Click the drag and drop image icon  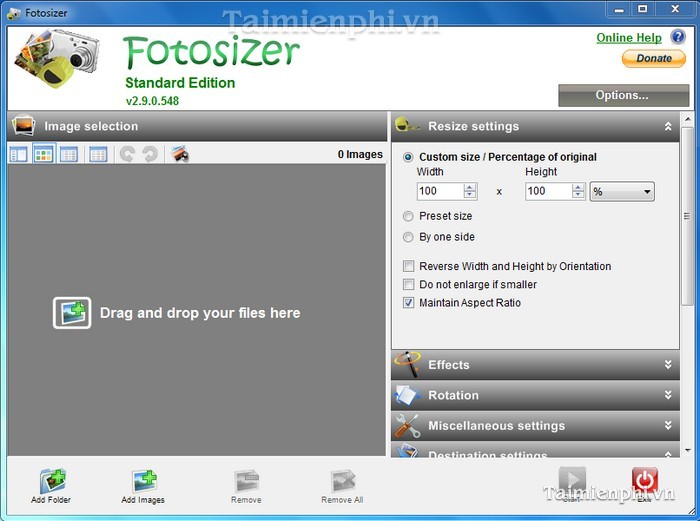coord(72,313)
